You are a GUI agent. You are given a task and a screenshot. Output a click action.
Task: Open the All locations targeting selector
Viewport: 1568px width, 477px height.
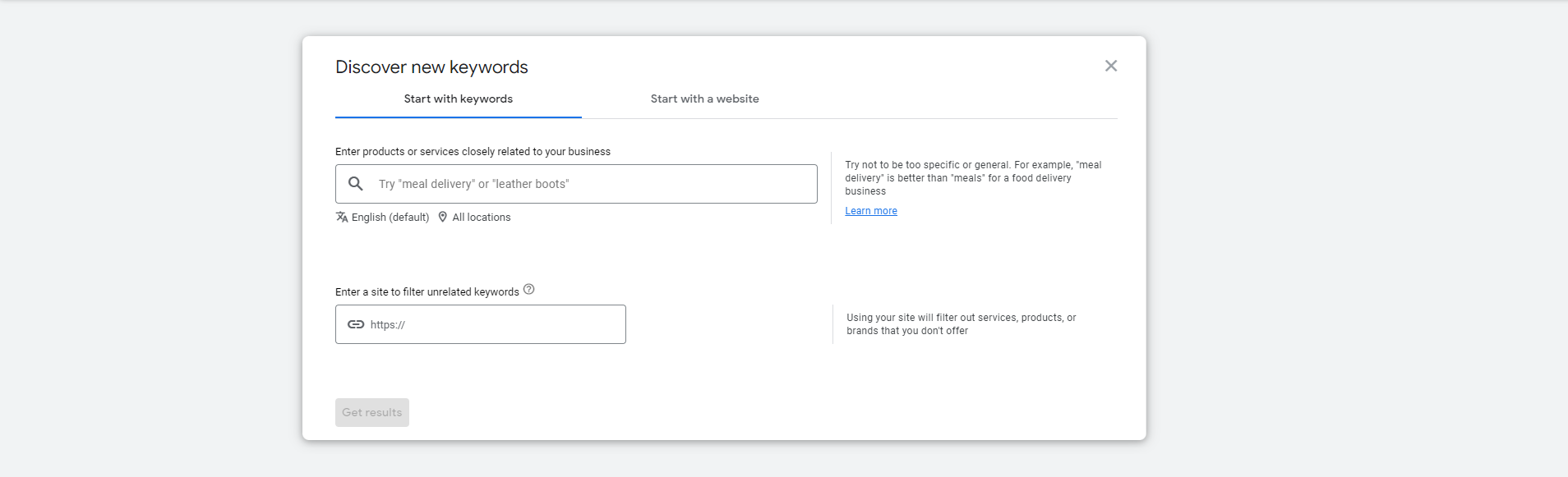(x=482, y=218)
